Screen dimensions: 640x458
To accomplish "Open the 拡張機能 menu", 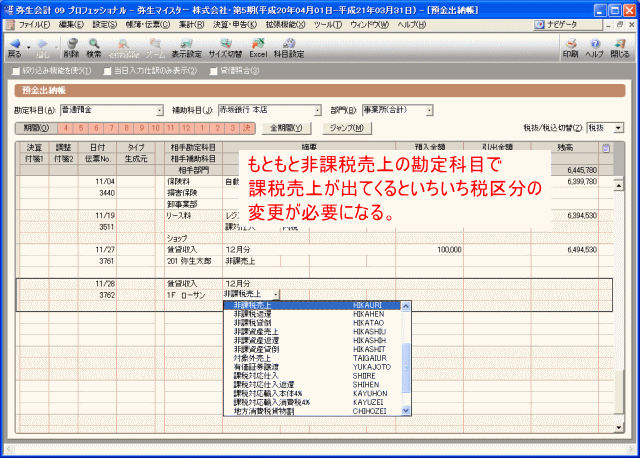I will (x=285, y=25).
